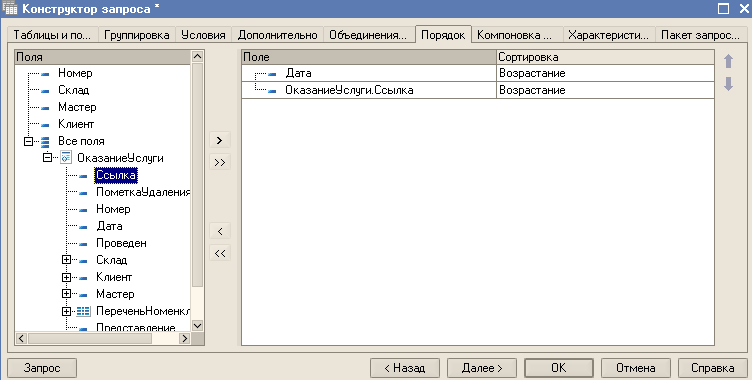
Task: Remove selected field with the < button
Action: [220, 231]
